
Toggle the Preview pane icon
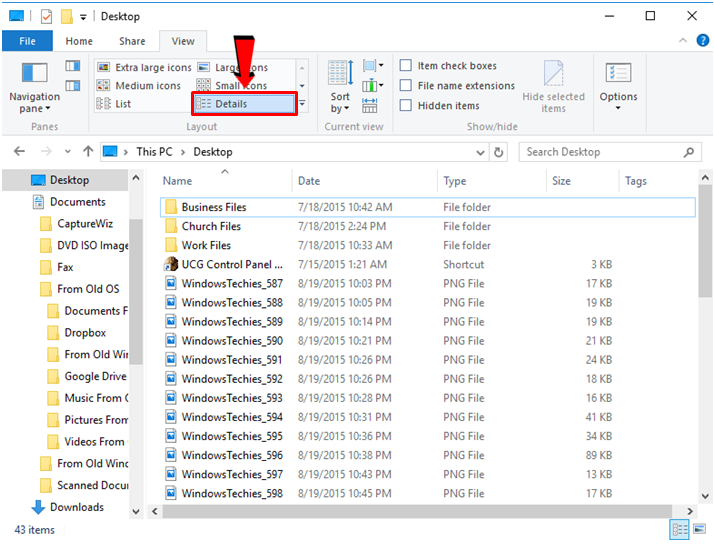point(72,66)
